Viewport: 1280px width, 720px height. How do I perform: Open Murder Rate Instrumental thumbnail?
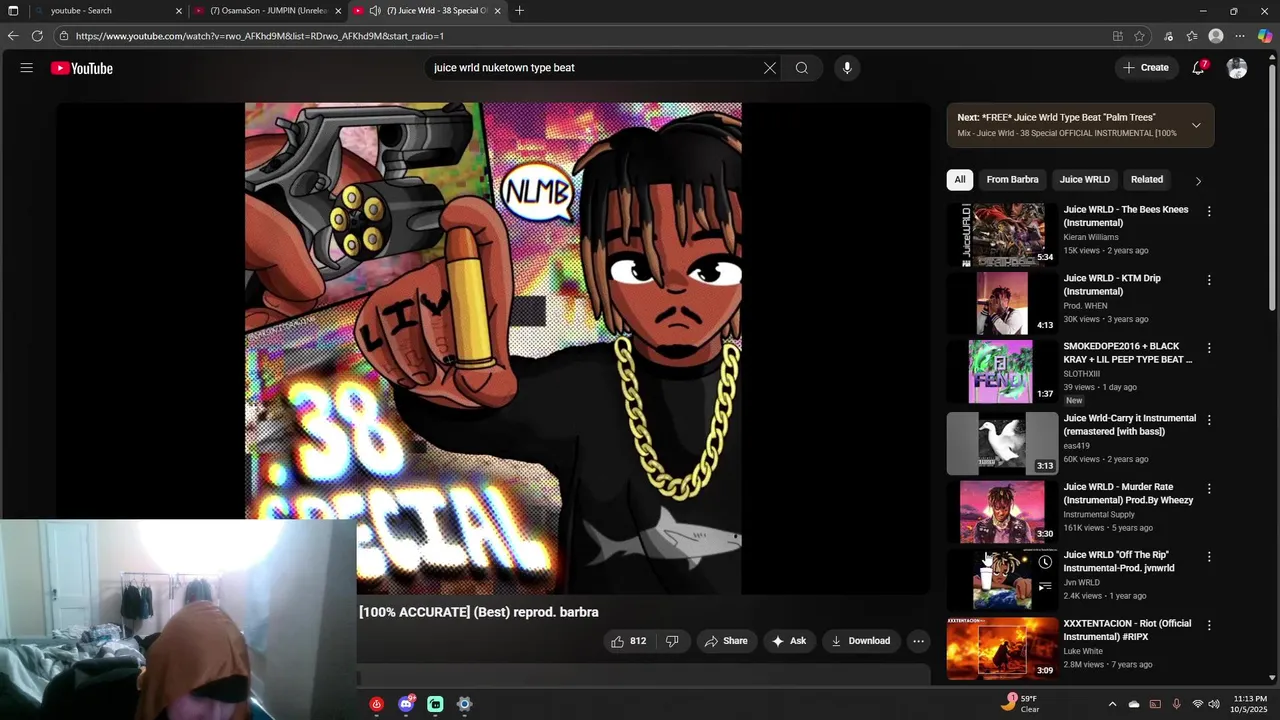(x=1002, y=512)
